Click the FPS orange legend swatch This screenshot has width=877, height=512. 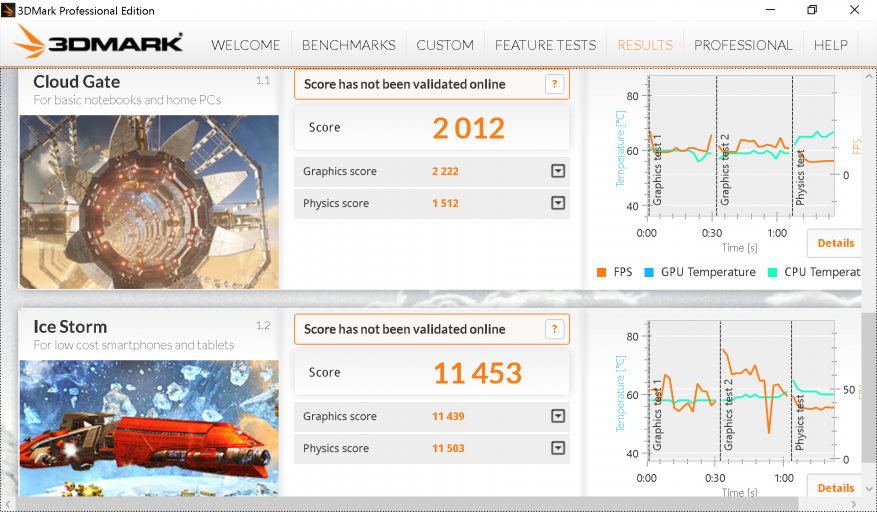[x=602, y=273]
